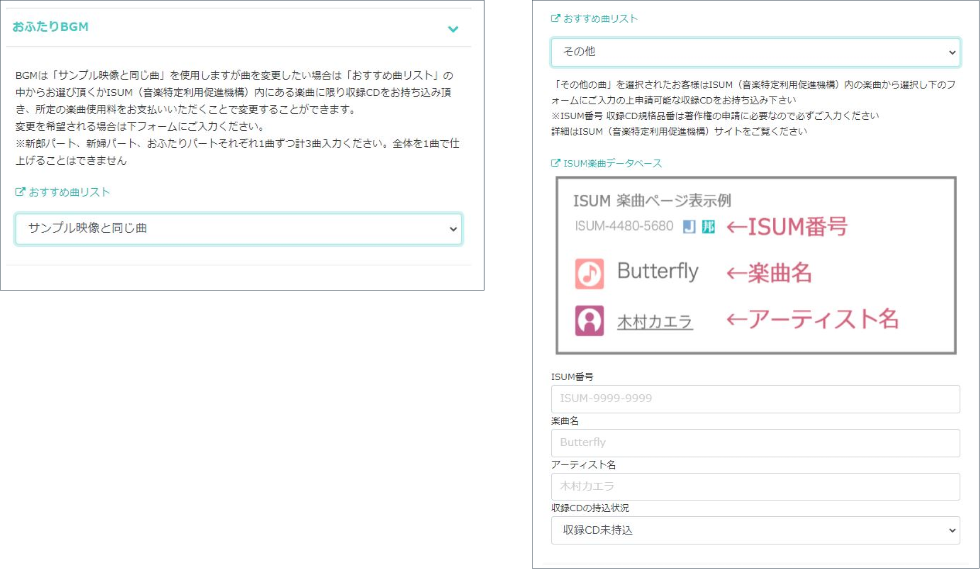Open the 収録CD未持込 status dropdown

tap(755, 530)
